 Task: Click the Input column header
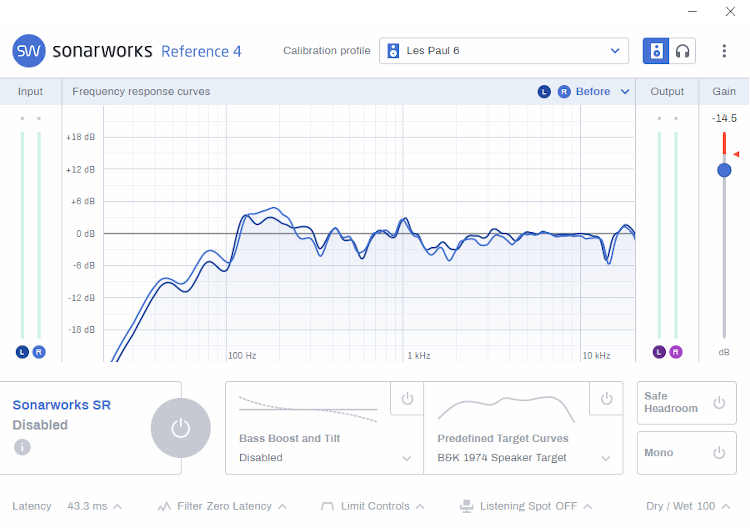click(x=30, y=91)
